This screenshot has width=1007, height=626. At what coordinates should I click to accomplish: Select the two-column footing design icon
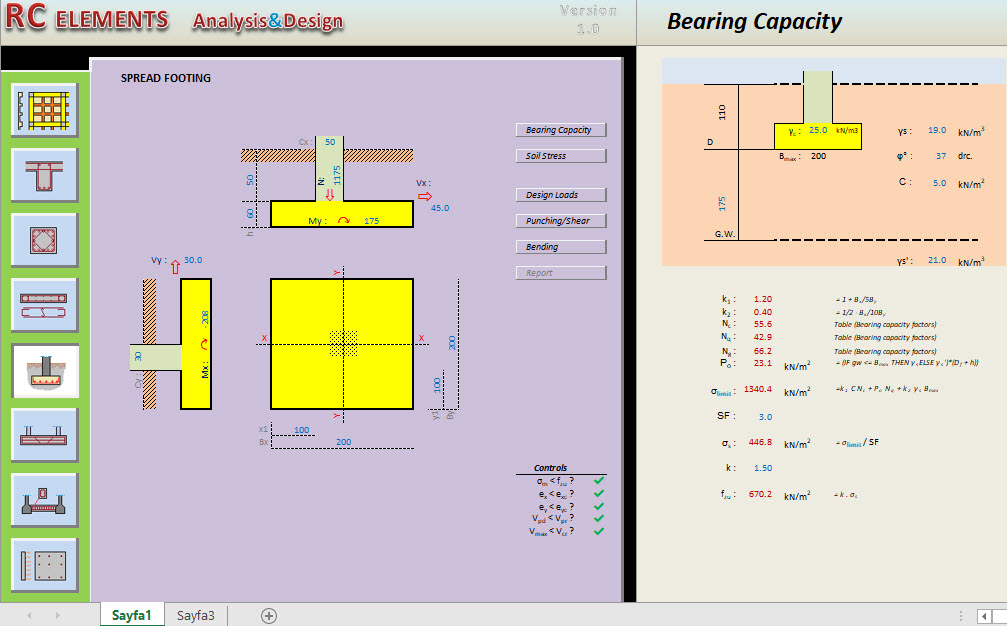[45, 499]
